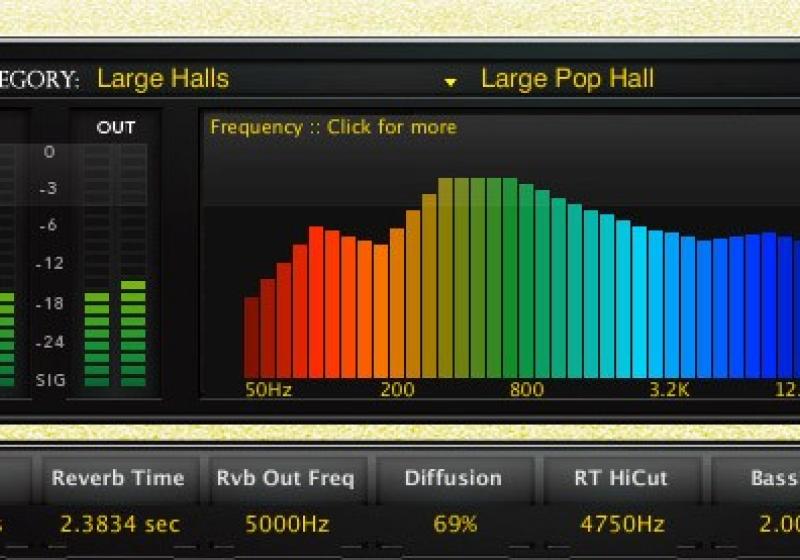The width and height of the screenshot is (800, 560).
Task: Click the 3.2K frequency axis label
Action: tap(668, 389)
